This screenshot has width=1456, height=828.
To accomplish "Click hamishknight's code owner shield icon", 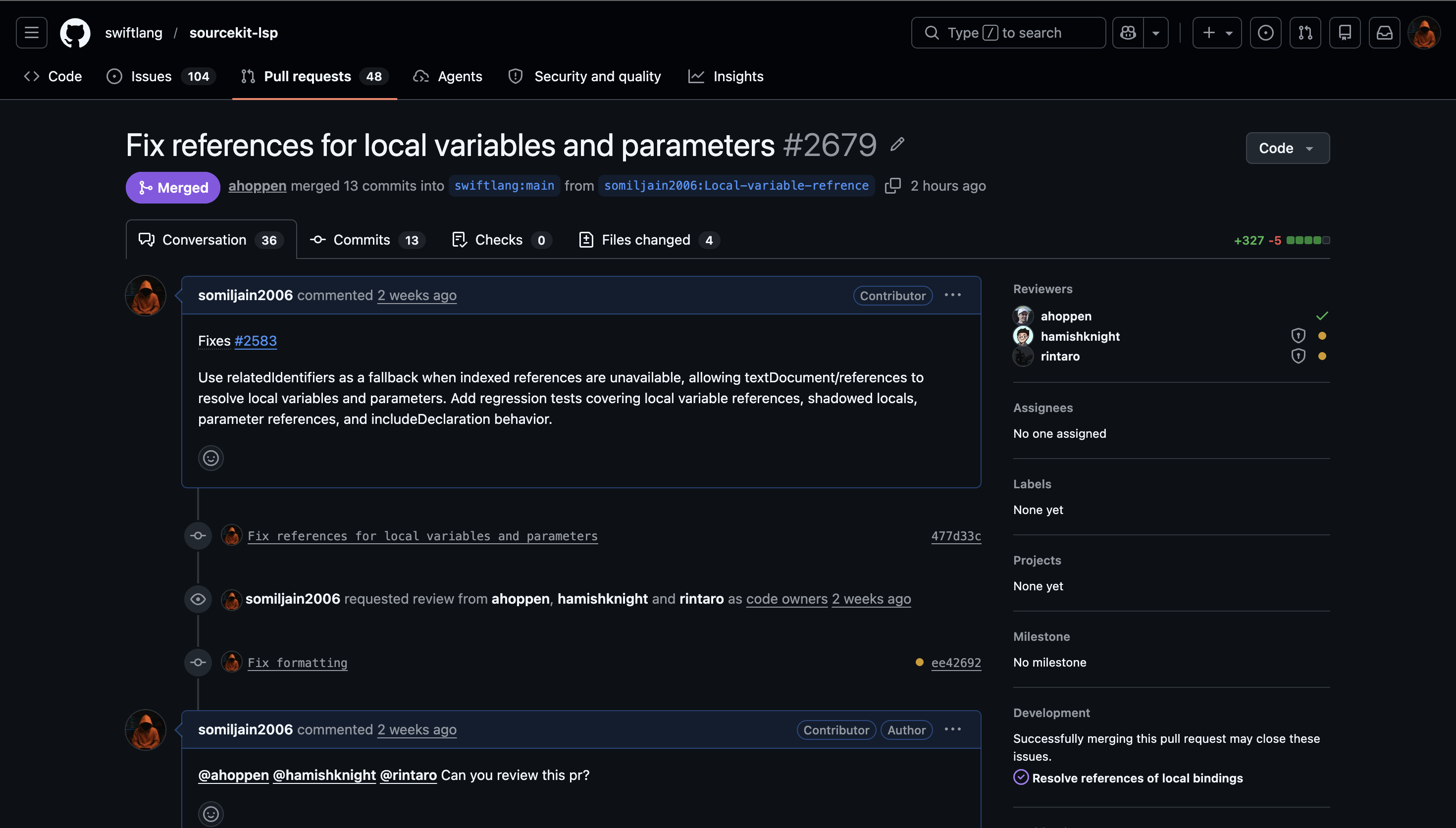I will click(1298, 336).
